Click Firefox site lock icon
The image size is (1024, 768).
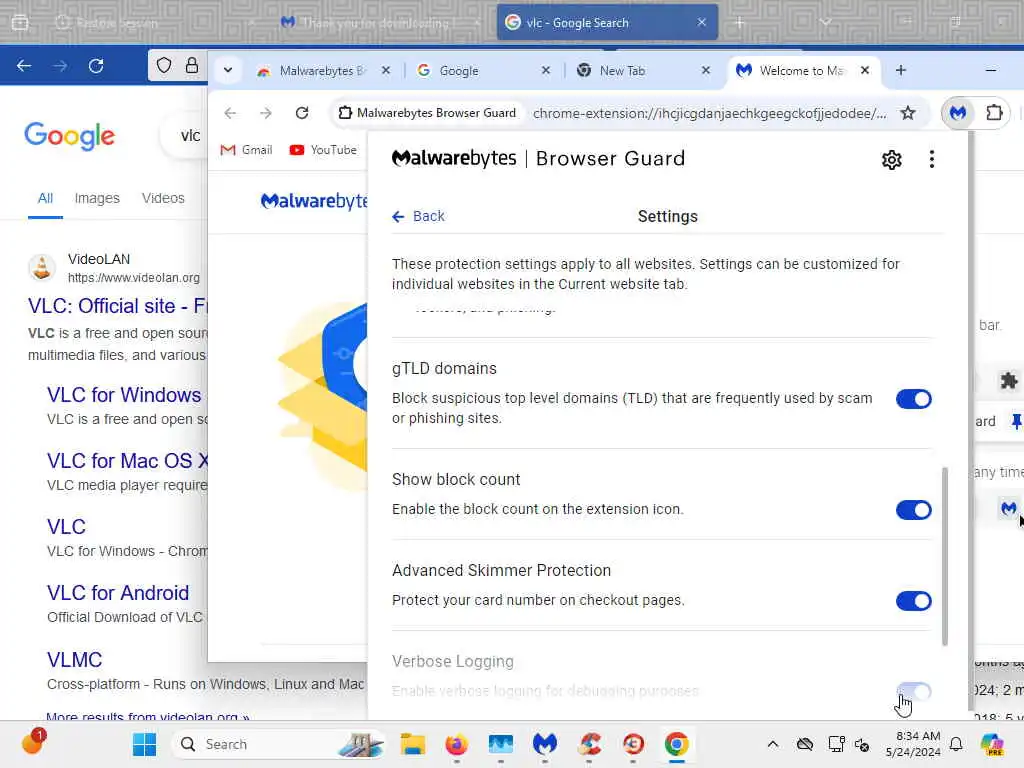click(x=192, y=65)
